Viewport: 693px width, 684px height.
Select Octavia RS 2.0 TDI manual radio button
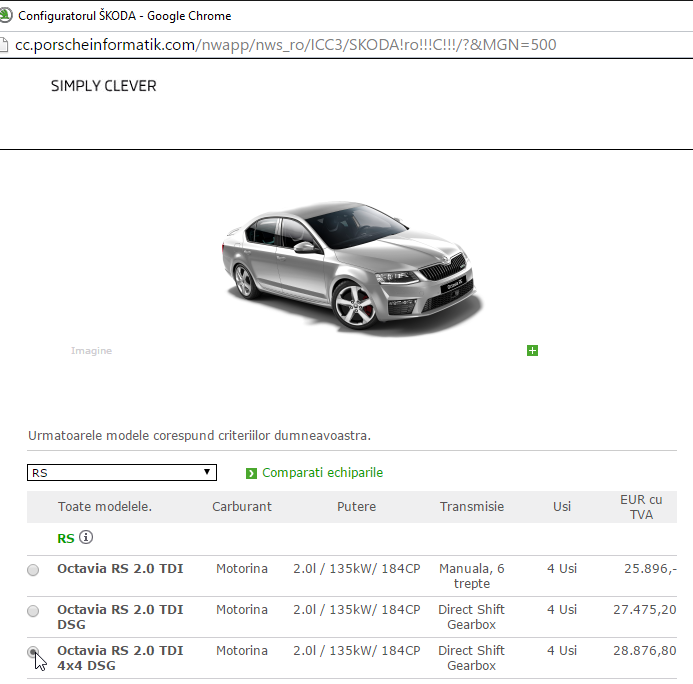[x=33, y=570]
